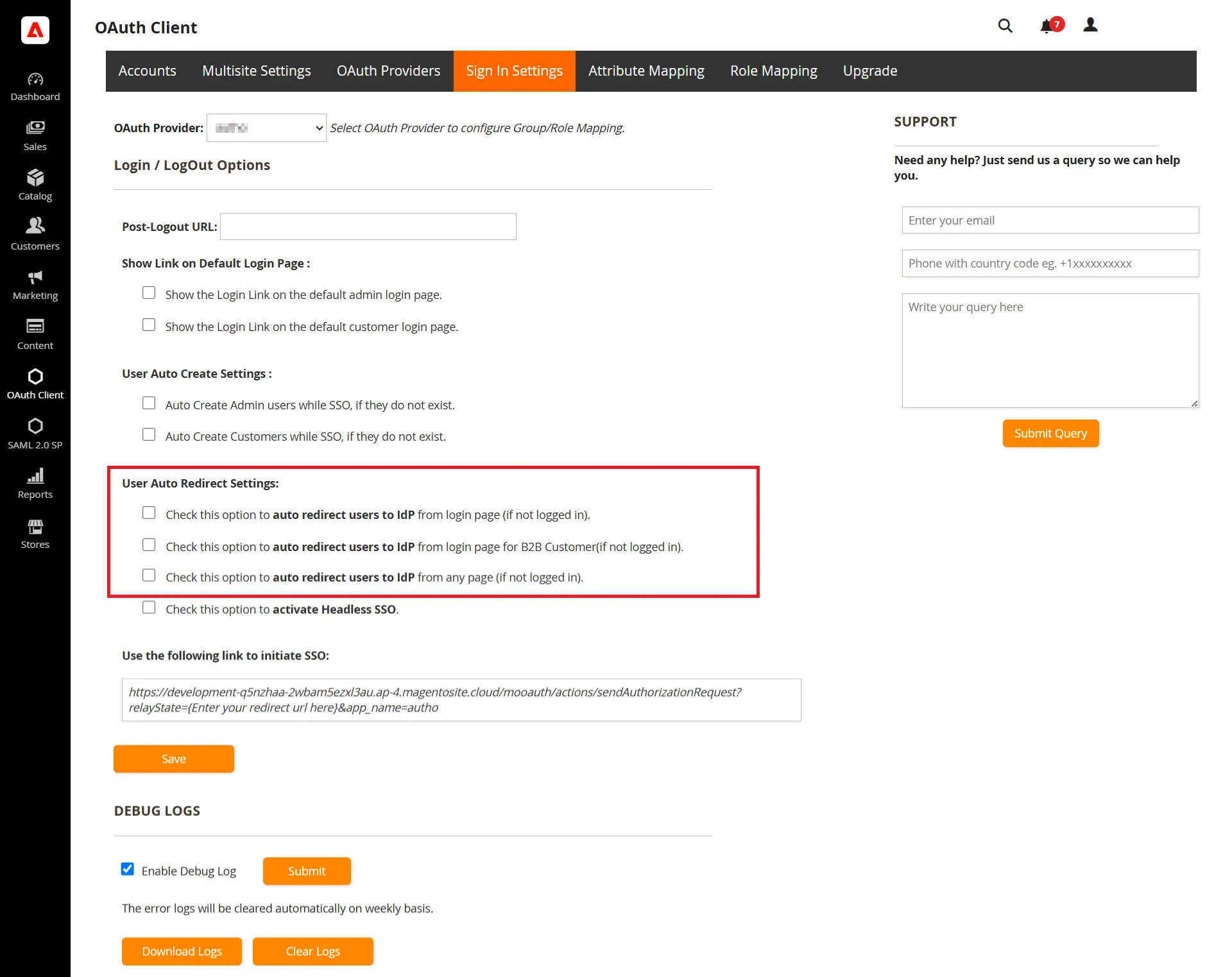The width and height of the screenshot is (1232, 977).
Task: Click the User Auto Redirect Settings label
Action: [x=200, y=483]
